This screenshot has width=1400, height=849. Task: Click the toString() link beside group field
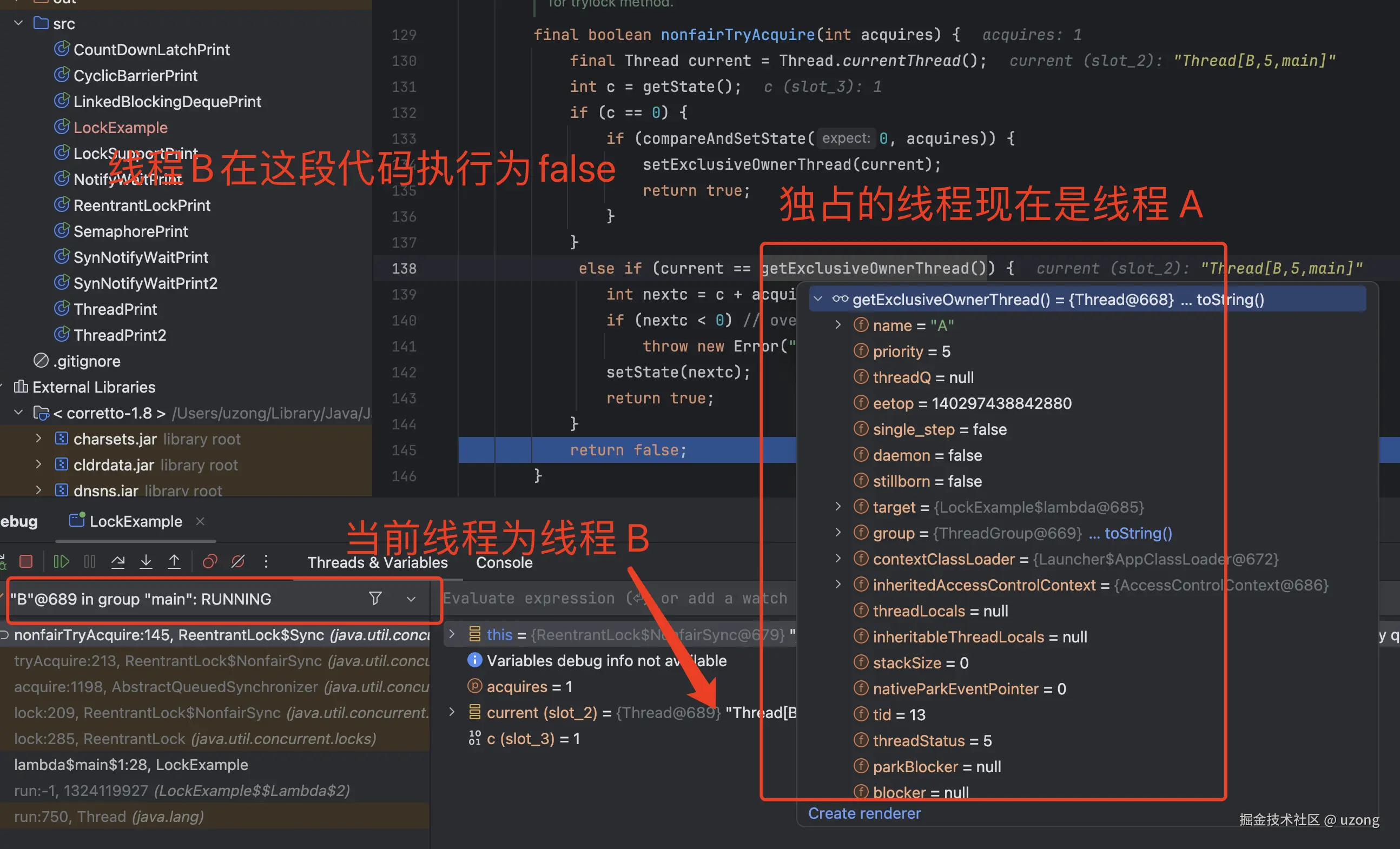tap(1138, 533)
